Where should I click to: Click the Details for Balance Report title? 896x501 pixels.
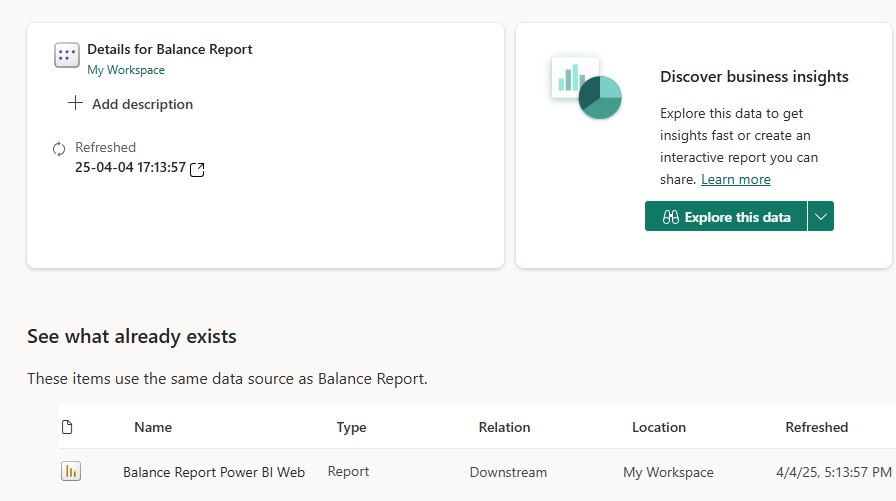pyautogui.click(x=170, y=50)
